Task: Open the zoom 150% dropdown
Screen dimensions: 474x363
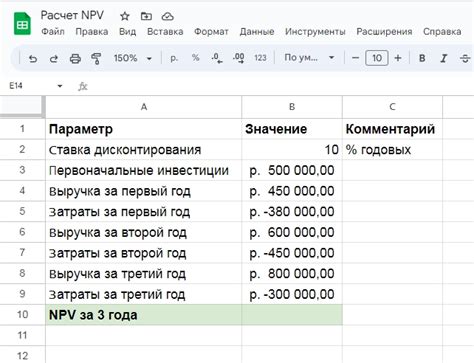Action: tap(133, 58)
